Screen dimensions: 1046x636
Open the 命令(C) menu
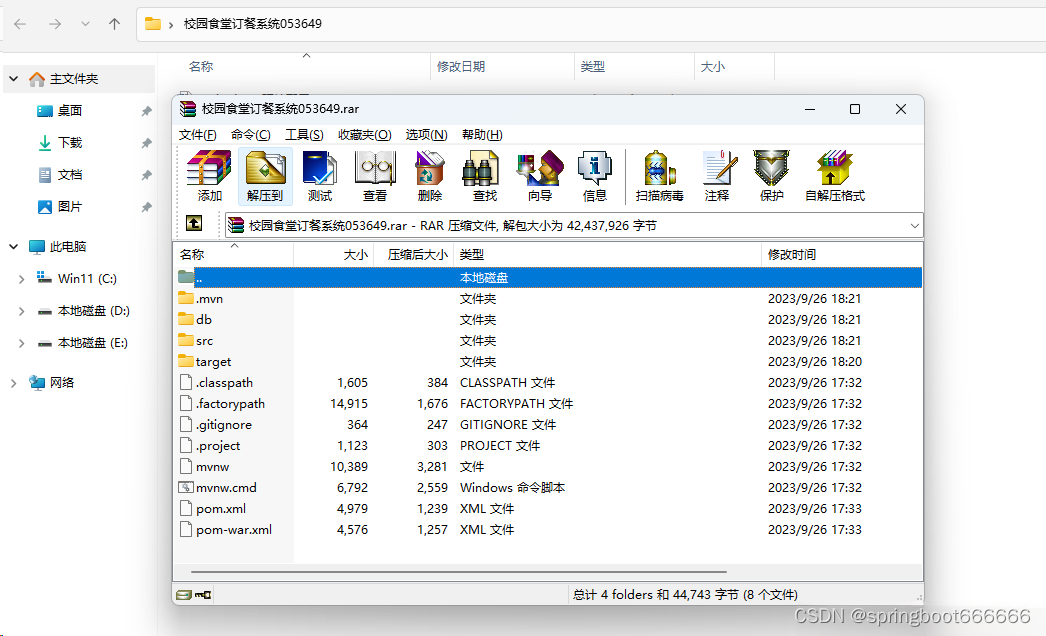(251, 135)
